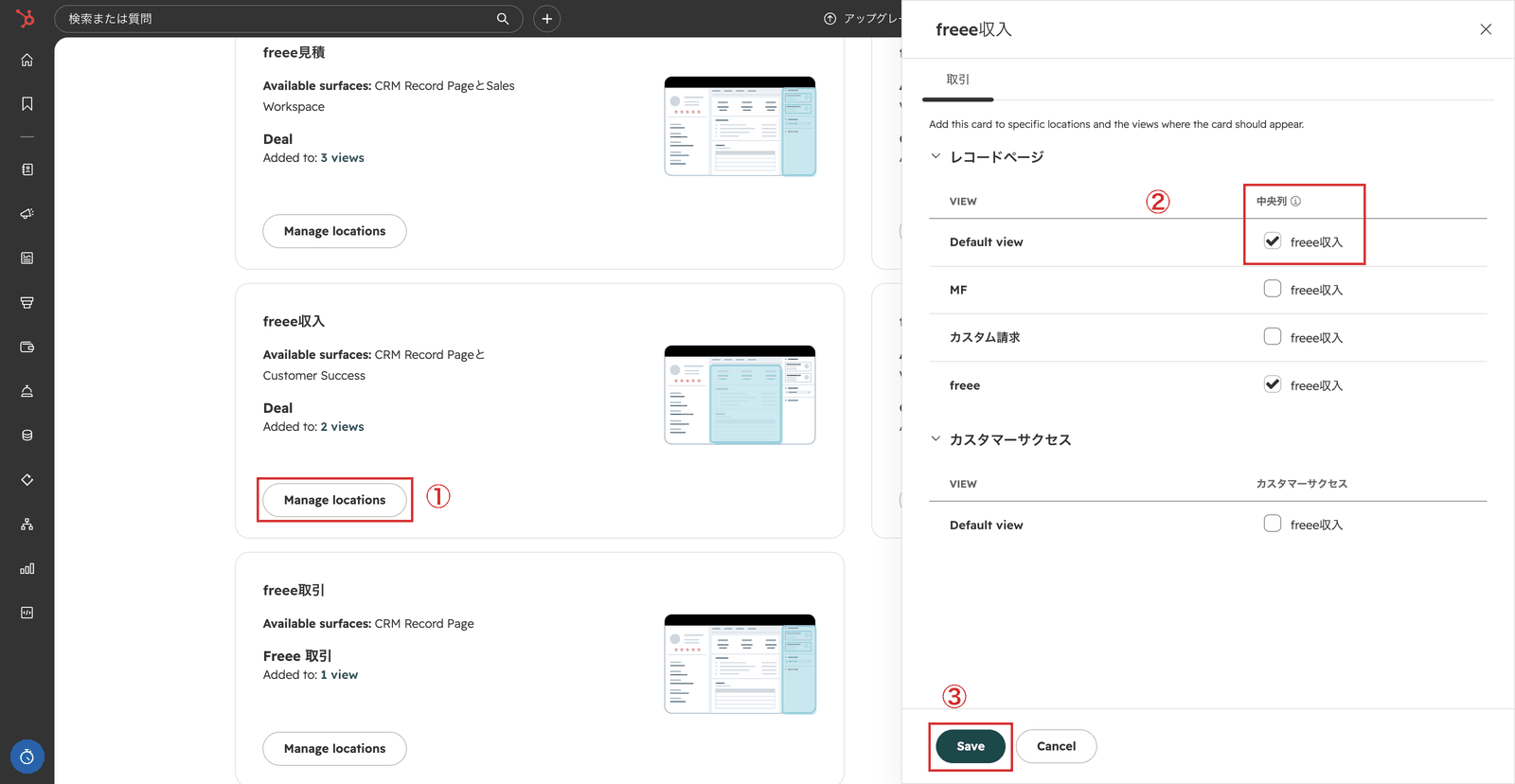Click the info icon beside 中央列
This screenshot has height=784, width=1515.
tap(1296, 201)
